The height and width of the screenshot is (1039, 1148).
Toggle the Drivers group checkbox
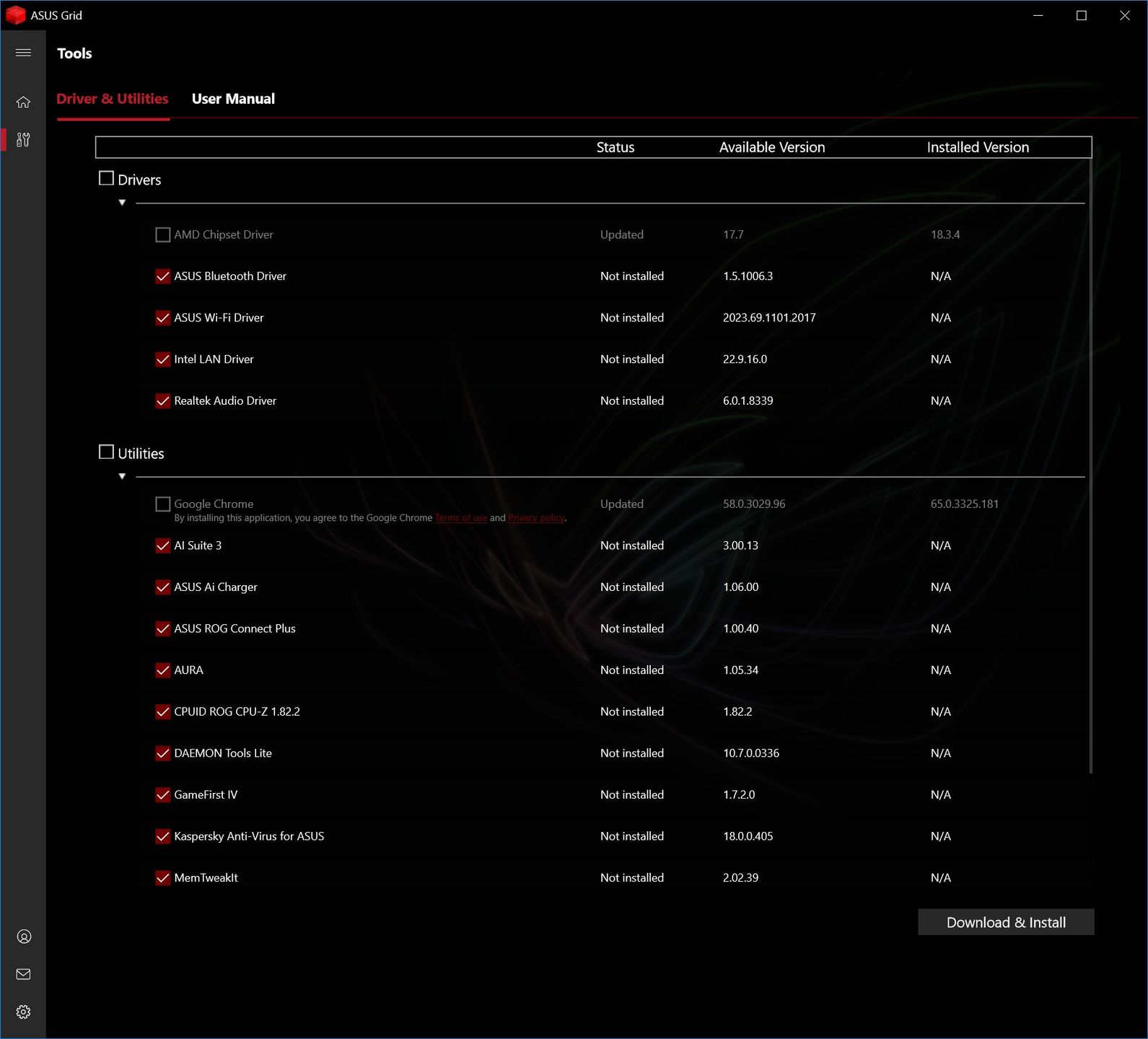tap(106, 178)
